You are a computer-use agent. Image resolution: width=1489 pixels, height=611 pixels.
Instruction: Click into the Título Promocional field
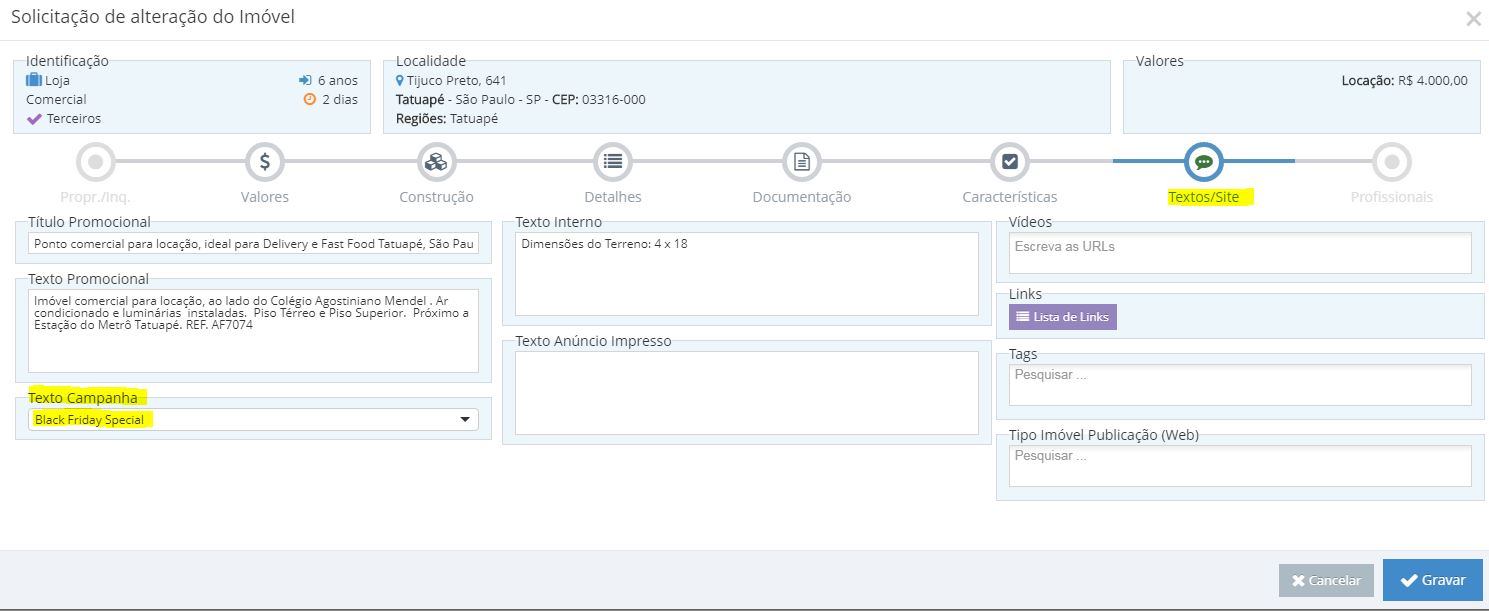253,244
